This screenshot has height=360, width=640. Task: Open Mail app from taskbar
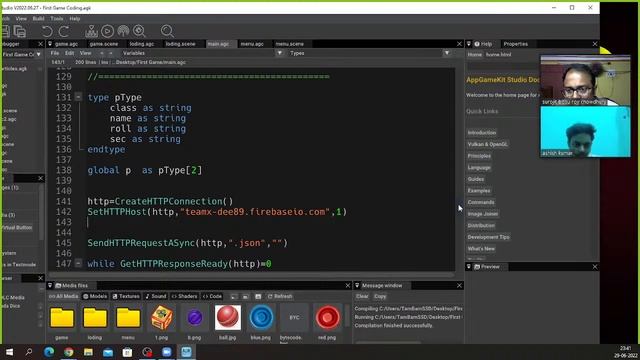click(108, 352)
